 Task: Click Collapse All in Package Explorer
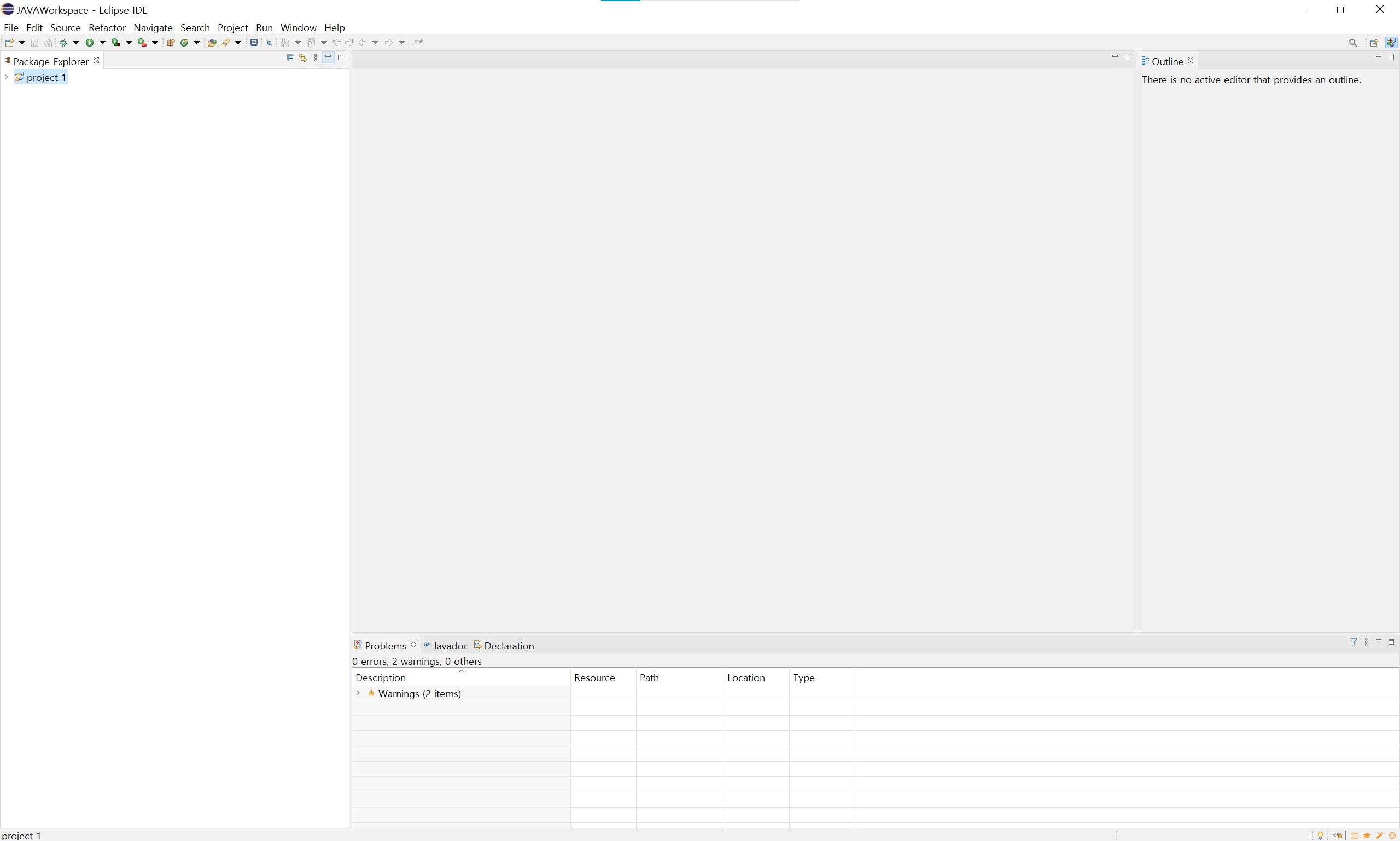tap(290, 58)
